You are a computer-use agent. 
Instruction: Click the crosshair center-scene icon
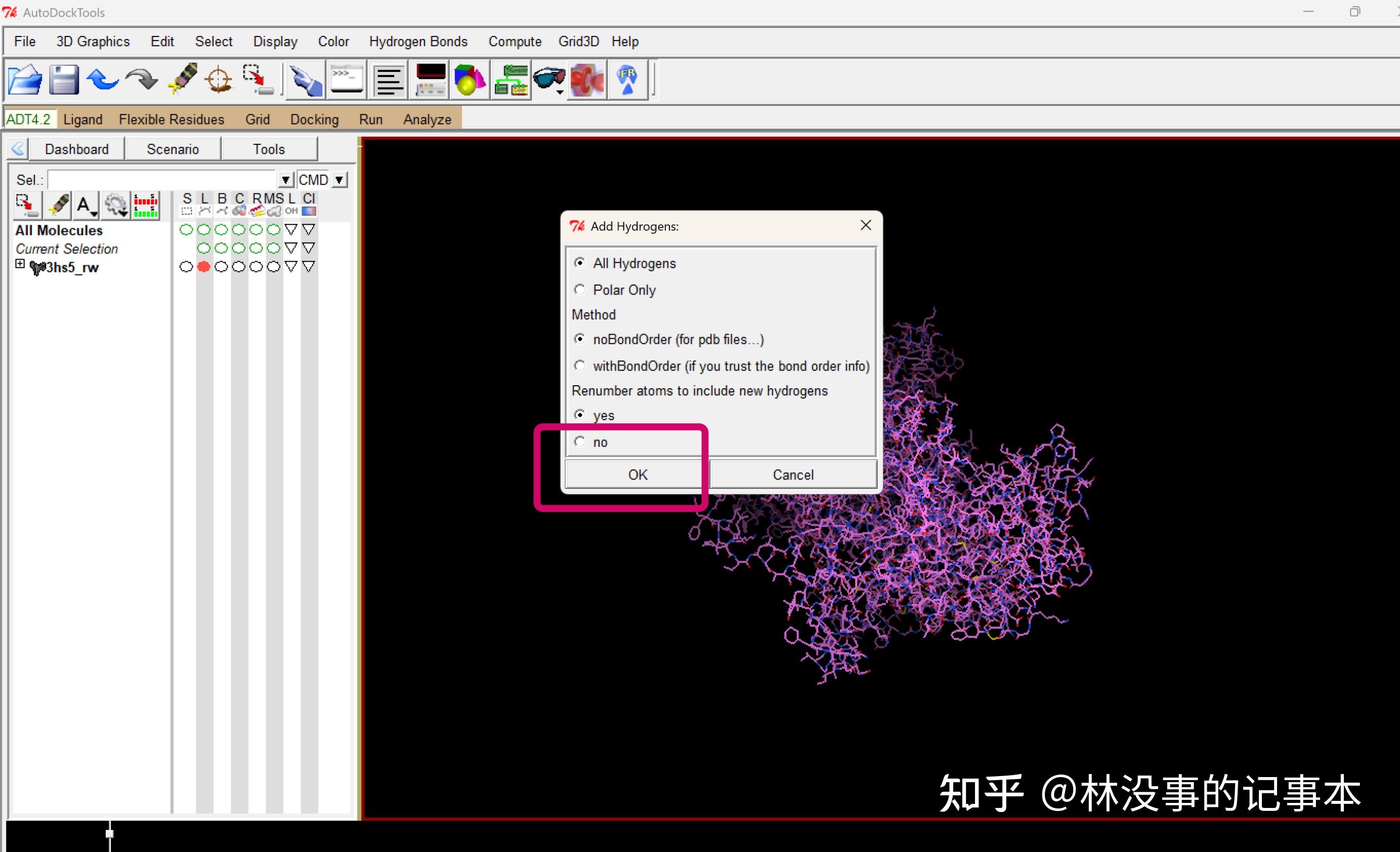[x=219, y=79]
